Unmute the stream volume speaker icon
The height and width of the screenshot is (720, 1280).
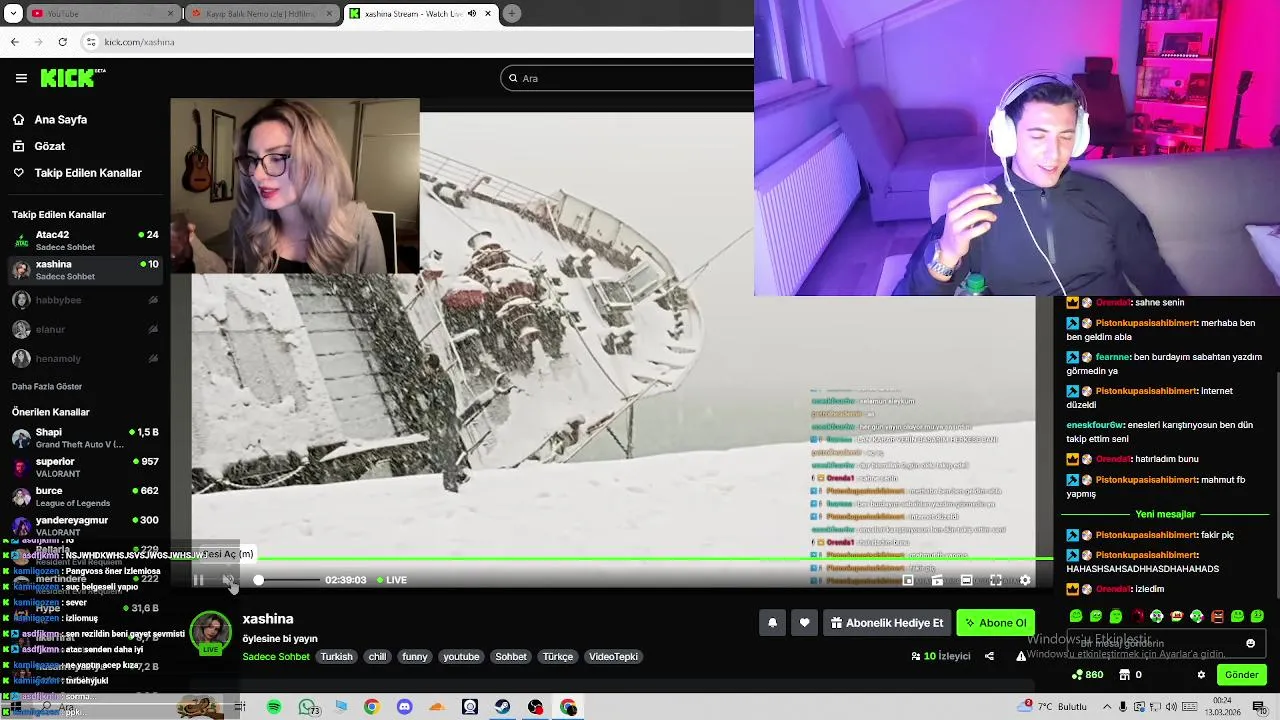[x=228, y=580]
